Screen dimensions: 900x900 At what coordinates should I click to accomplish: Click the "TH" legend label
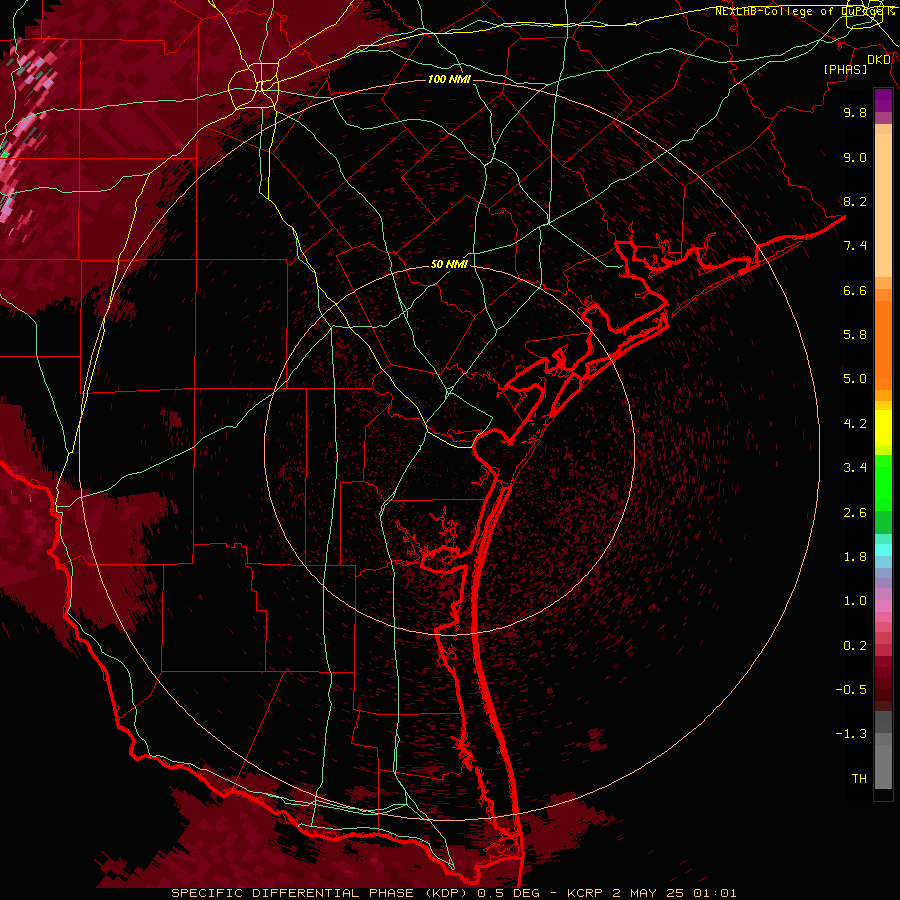859,779
